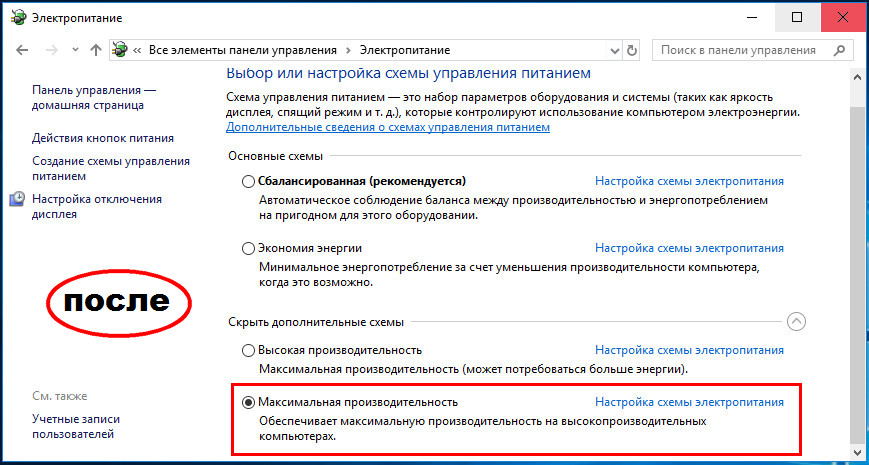Click the Back navigation arrow
Screen dimensions: 869x465
coord(22,50)
